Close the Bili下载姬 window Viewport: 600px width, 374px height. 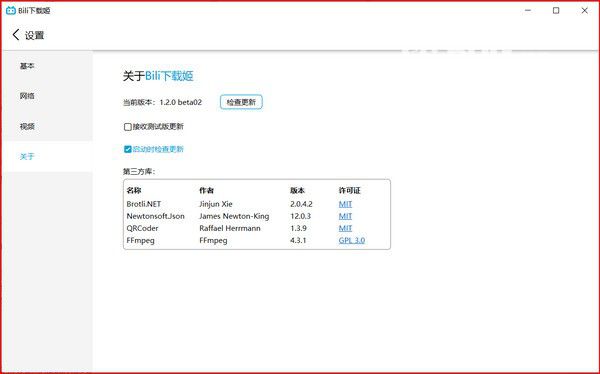[x=584, y=10]
